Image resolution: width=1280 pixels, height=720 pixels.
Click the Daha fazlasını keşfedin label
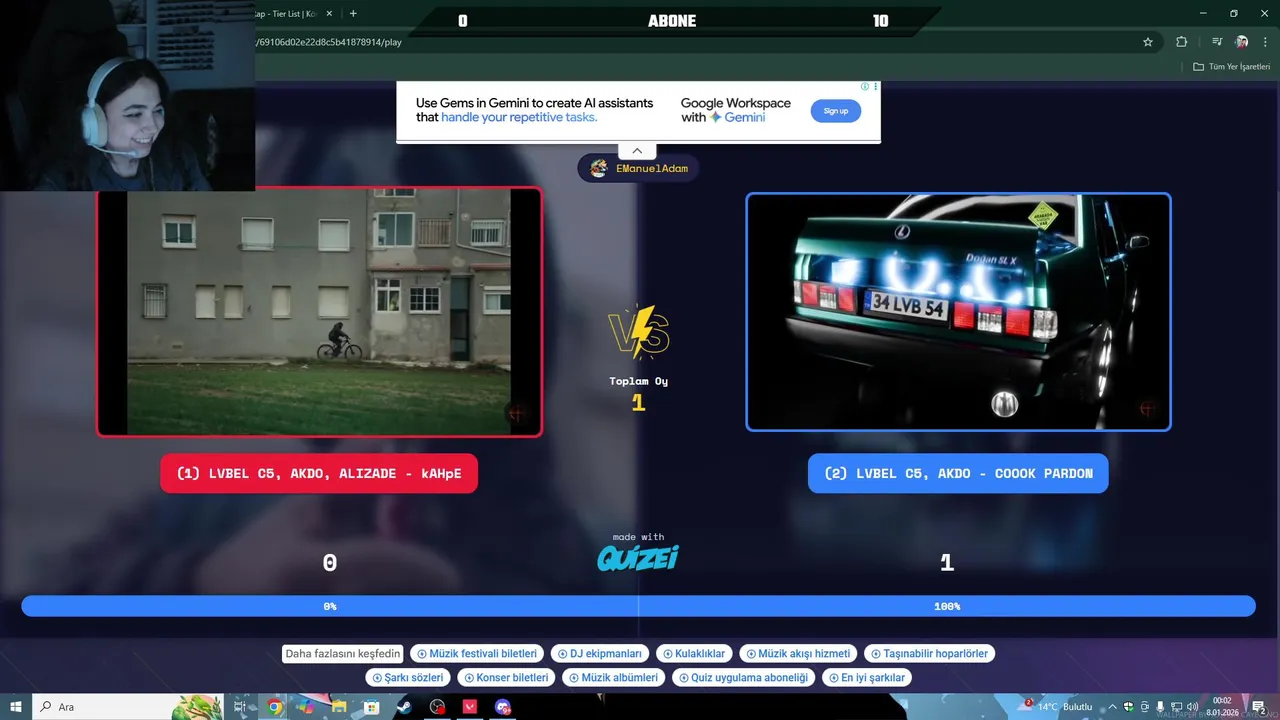click(343, 654)
